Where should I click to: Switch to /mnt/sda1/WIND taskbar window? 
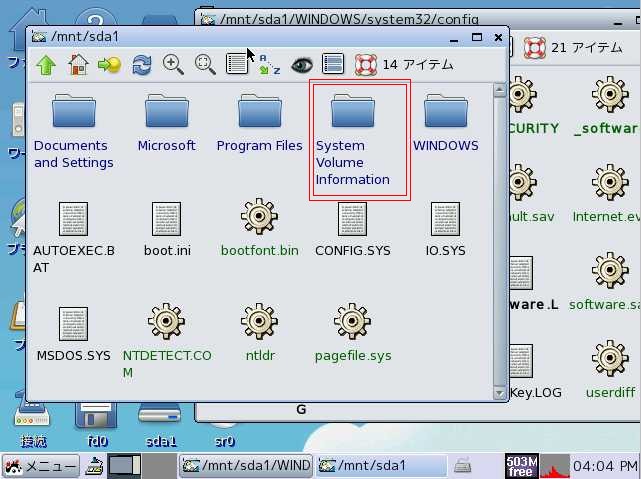pyautogui.click(x=245, y=465)
